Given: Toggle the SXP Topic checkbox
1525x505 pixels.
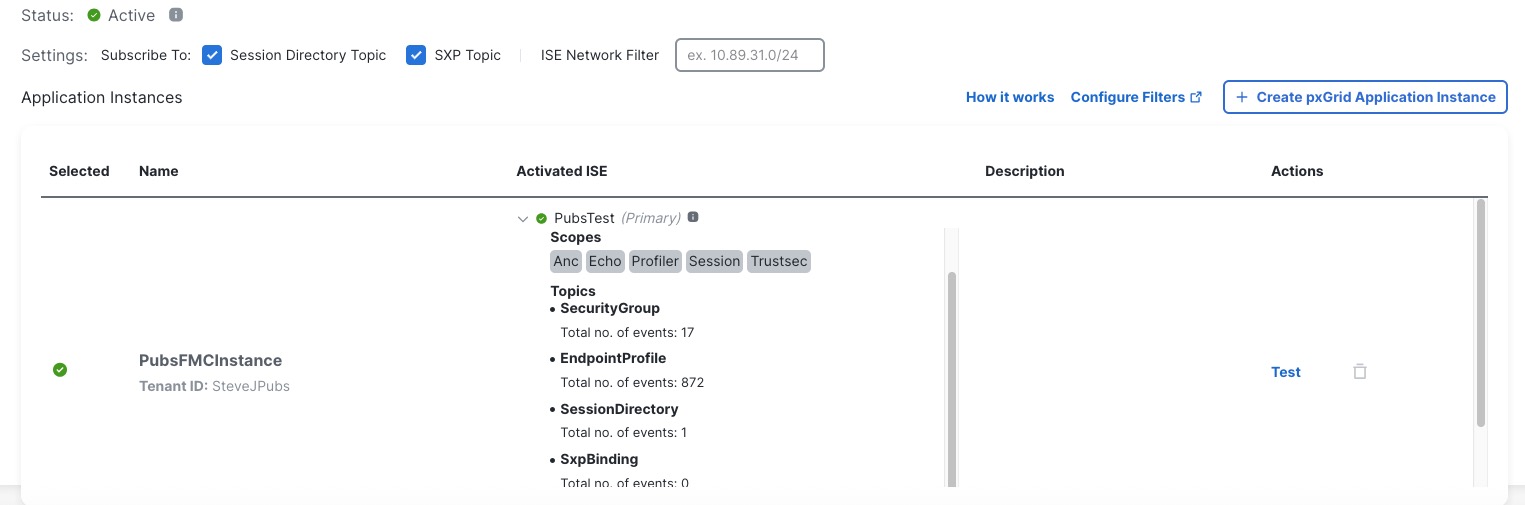Looking at the screenshot, I should 416,55.
